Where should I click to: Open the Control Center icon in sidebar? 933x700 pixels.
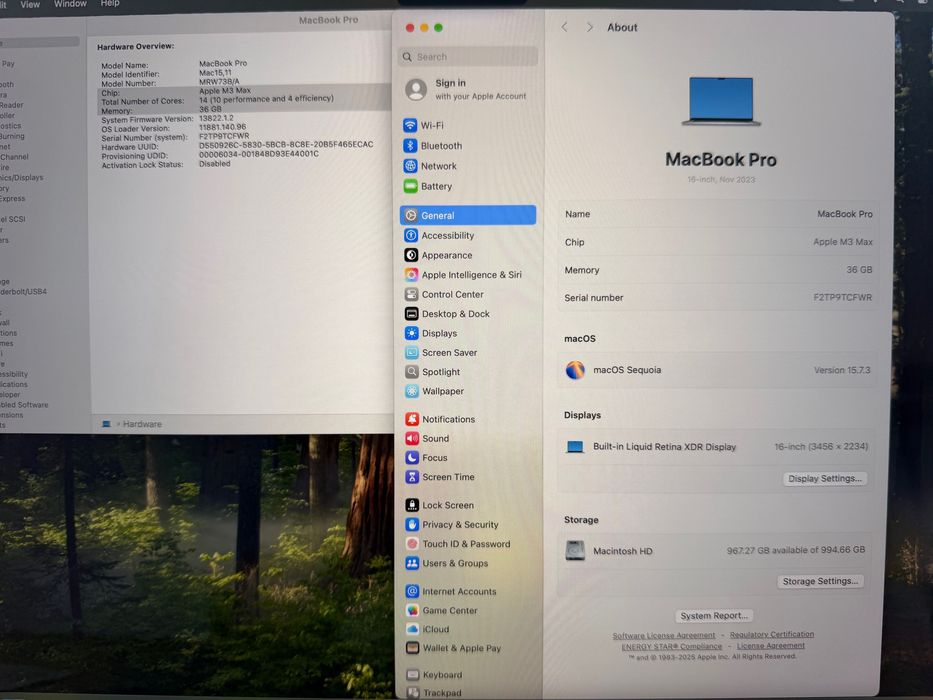pyautogui.click(x=411, y=294)
